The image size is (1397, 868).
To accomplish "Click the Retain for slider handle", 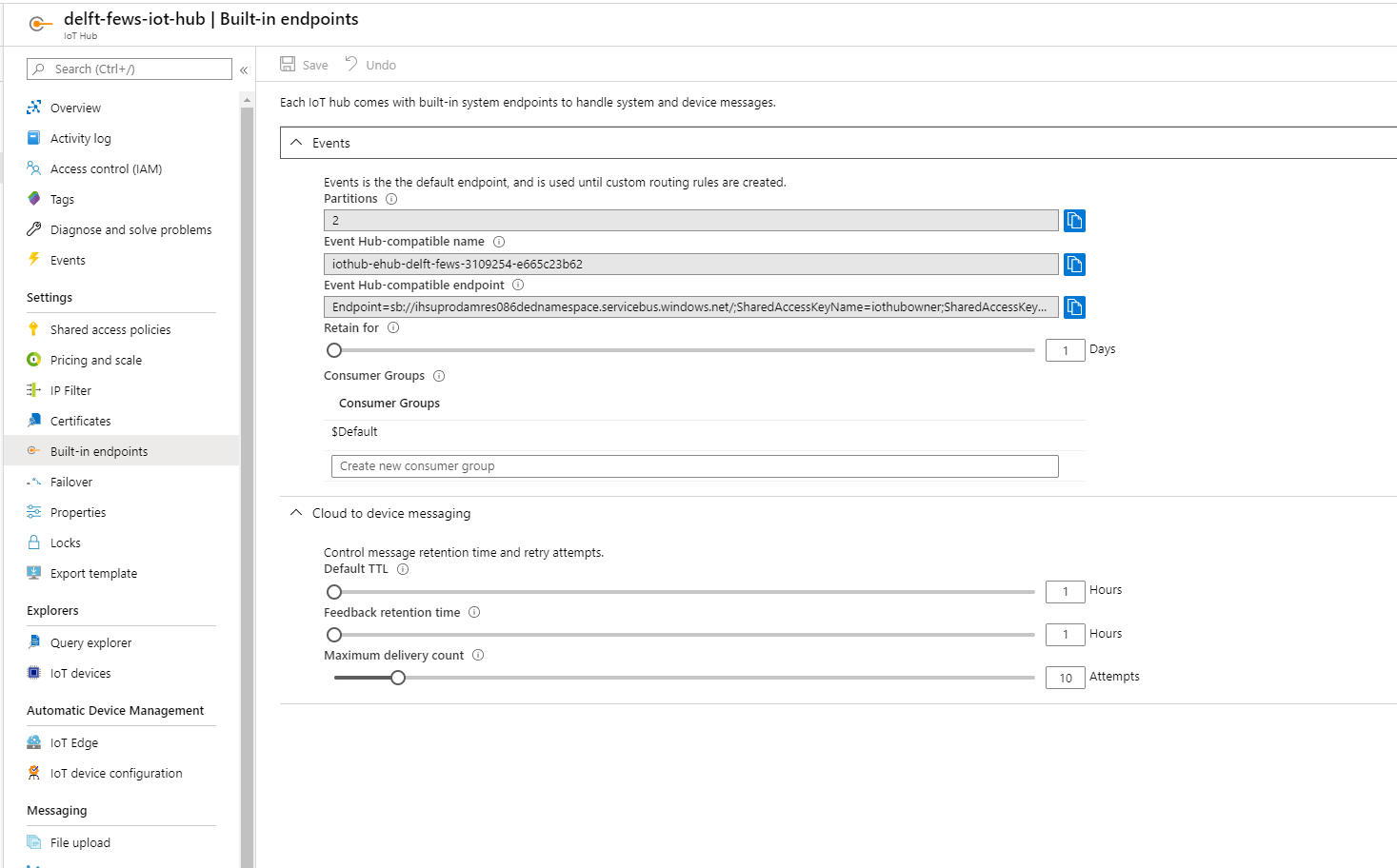I will 334,350.
